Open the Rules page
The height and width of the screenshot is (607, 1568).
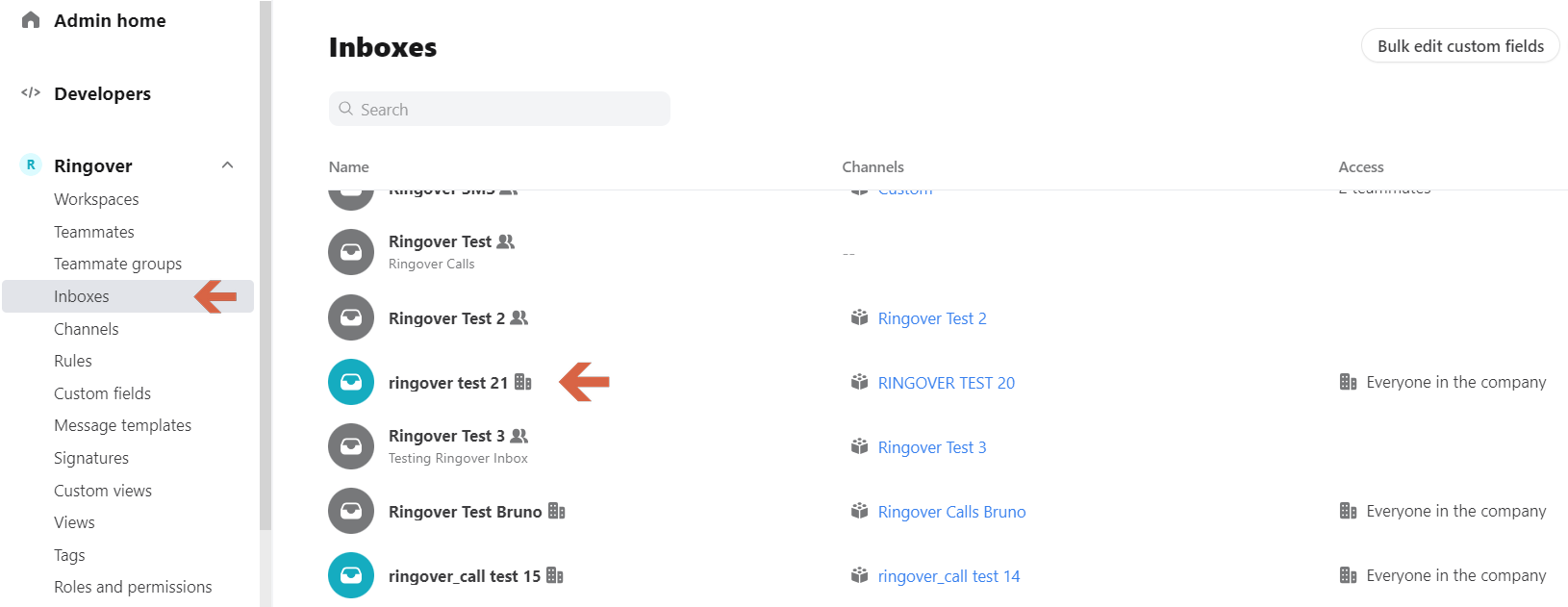pyautogui.click(x=73, y=361)
